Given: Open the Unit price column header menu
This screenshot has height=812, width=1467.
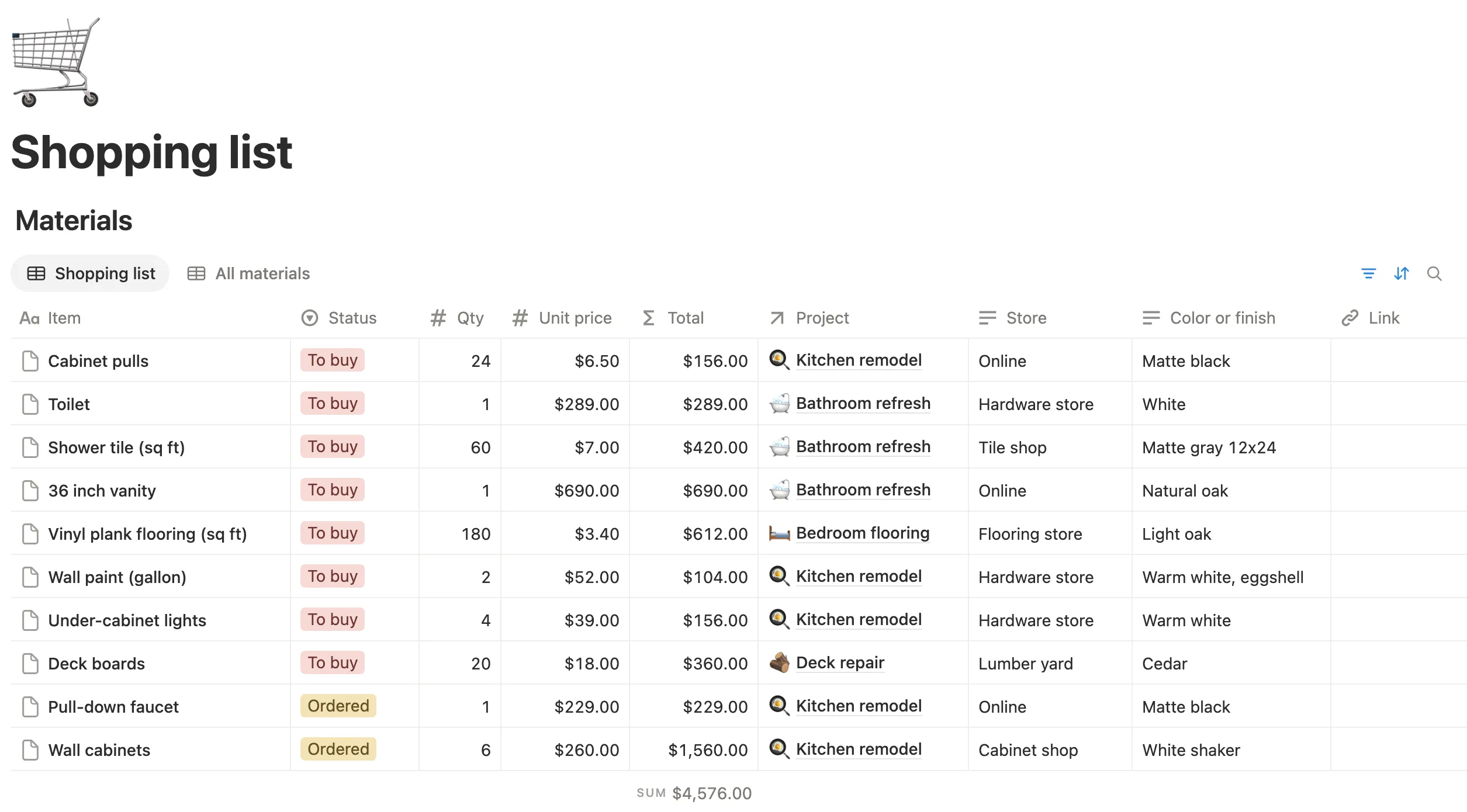Looking at the screenshot, I should point(565,318).
